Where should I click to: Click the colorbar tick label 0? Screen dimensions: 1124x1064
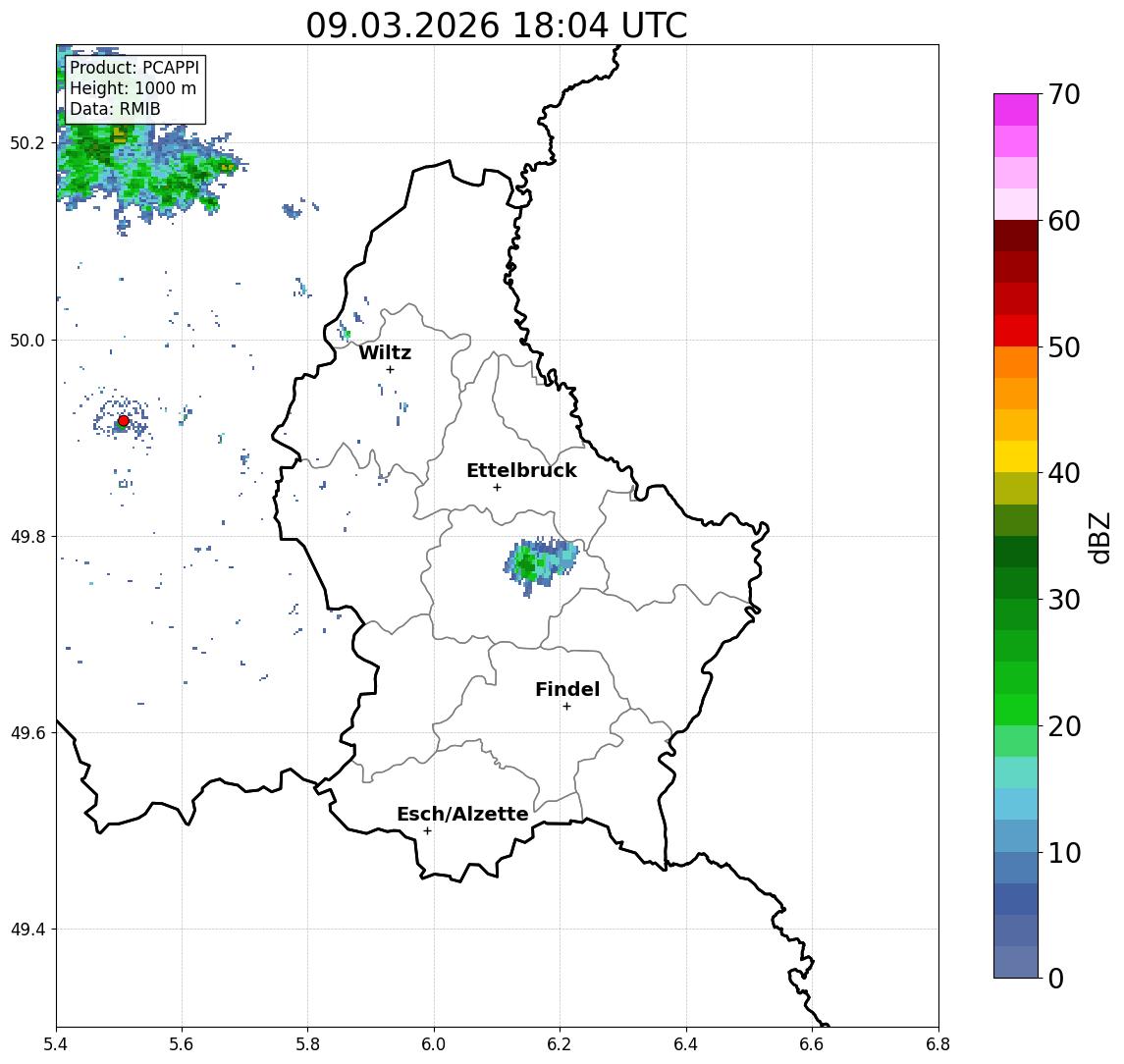tap(1056, 978)
